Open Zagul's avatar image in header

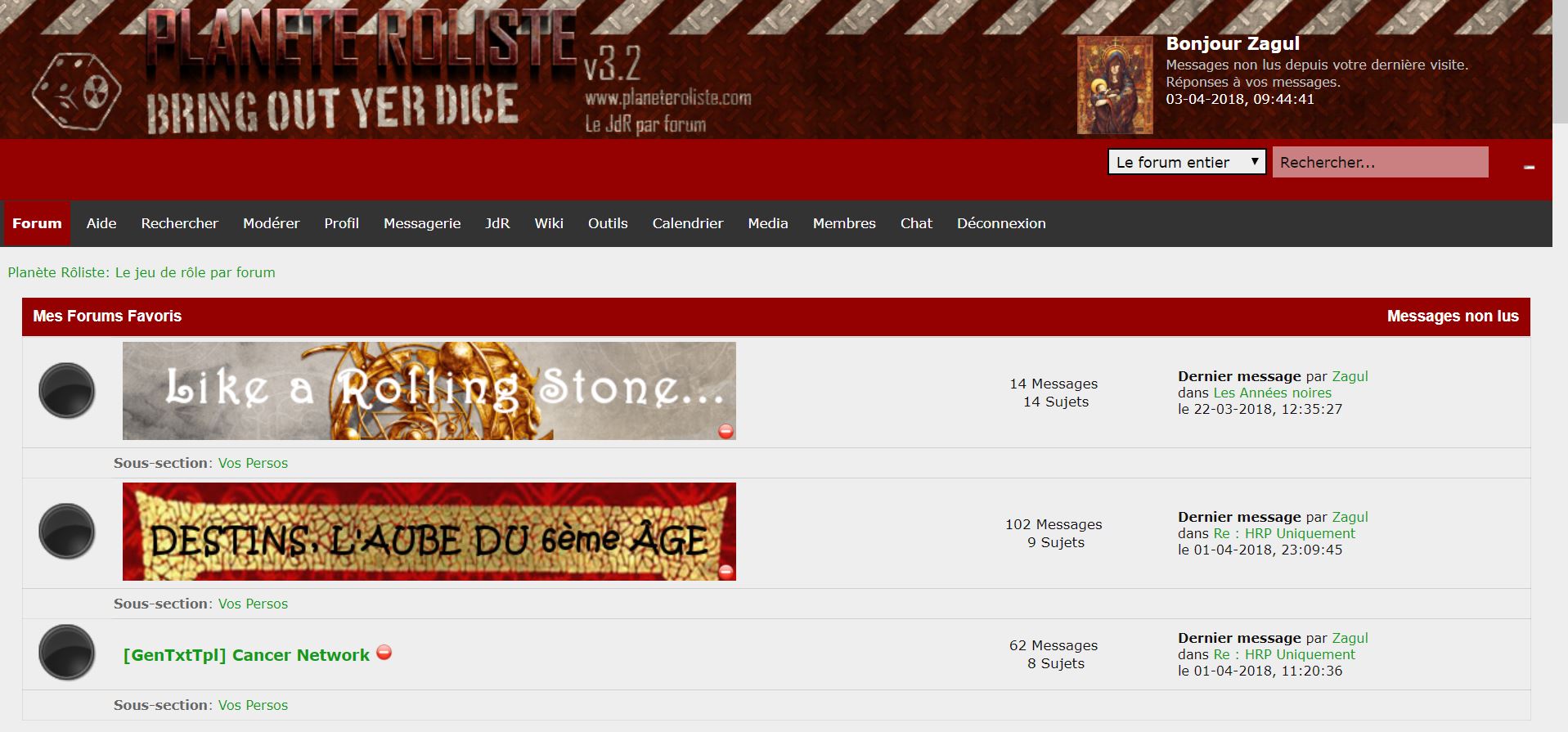point(1114,85)
